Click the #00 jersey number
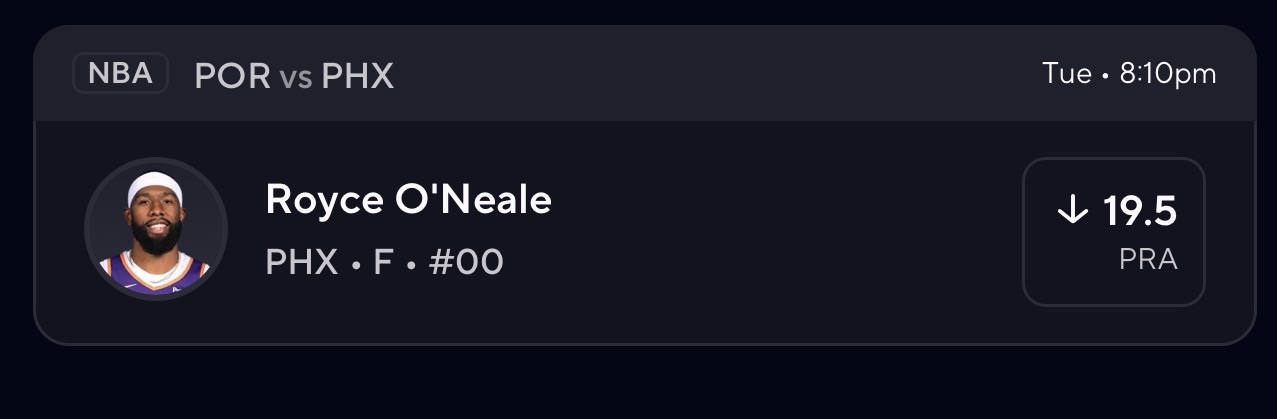This screenshot has height=419, width=1277. (465, 262)
